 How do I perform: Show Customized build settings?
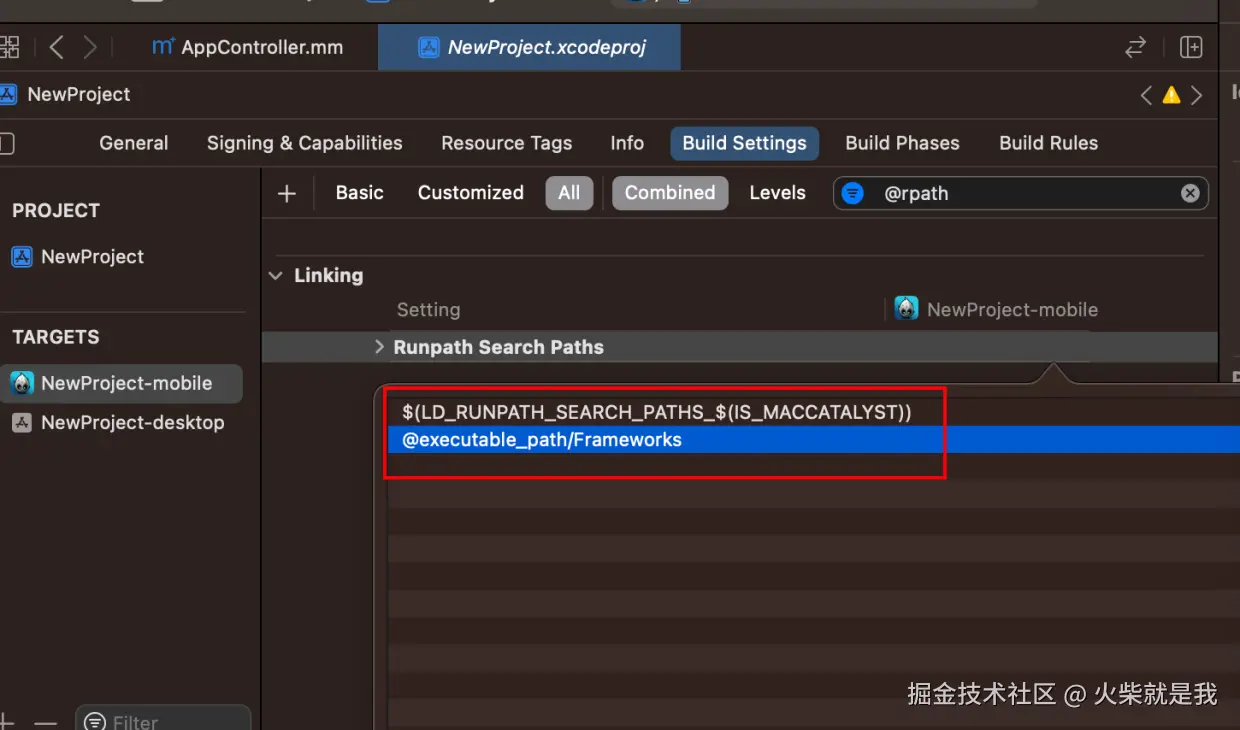(471, 193)
